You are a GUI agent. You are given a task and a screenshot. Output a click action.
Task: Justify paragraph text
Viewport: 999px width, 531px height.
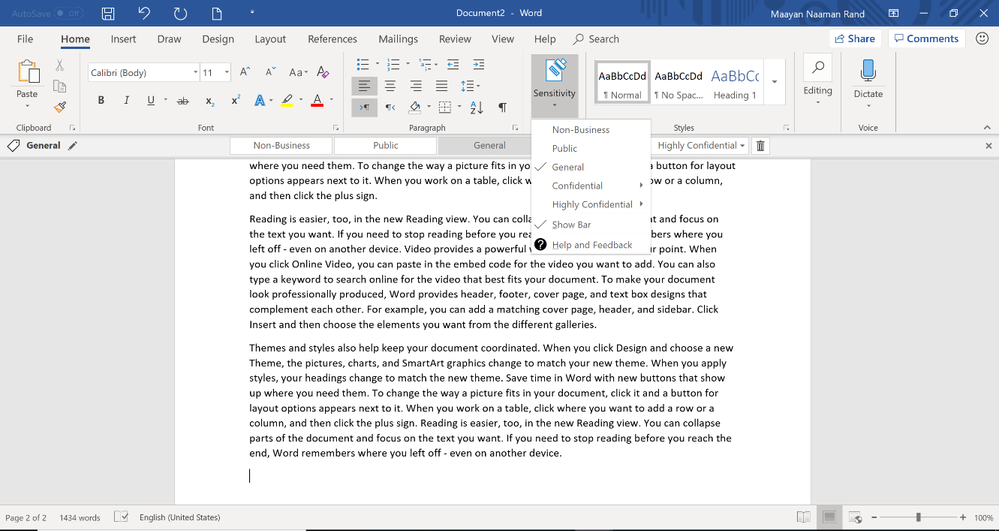[442, 85]
